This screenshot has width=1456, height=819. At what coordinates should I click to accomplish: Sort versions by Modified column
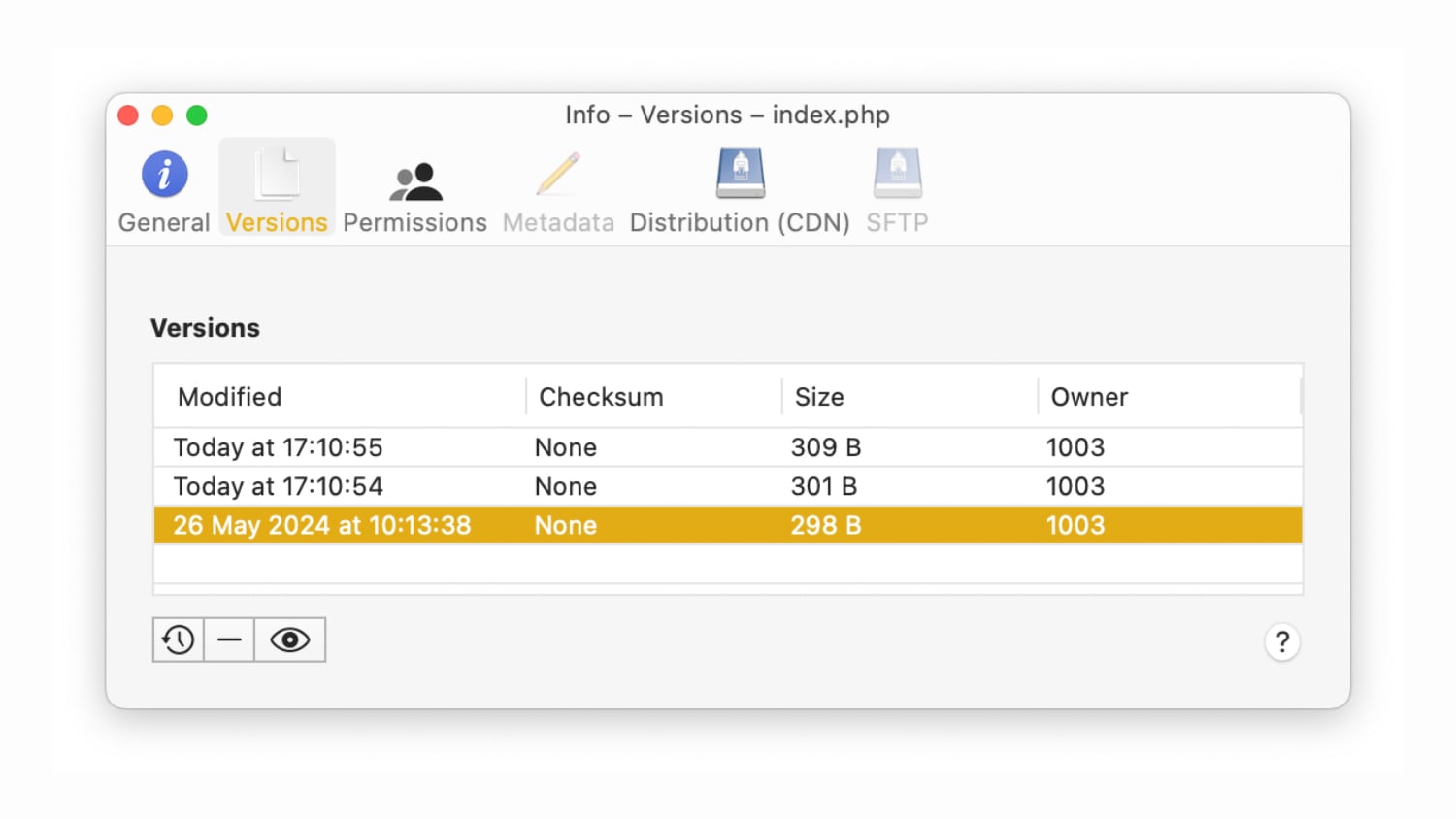(x=230, y=397)
